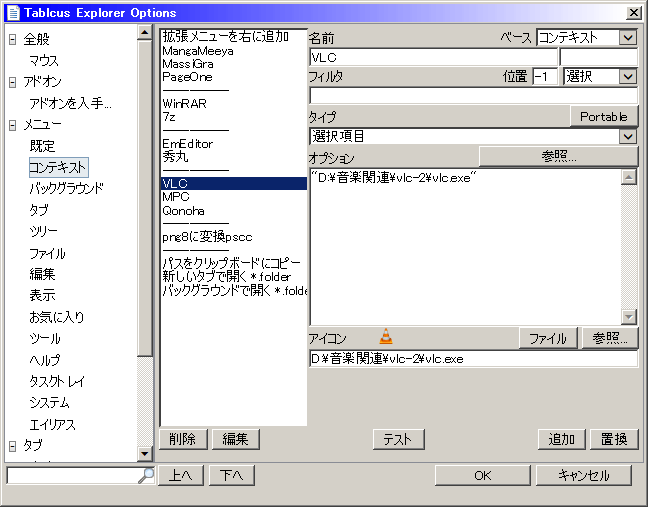Click the 削除 button
The image size is (648, 507).
pos(182,439)
